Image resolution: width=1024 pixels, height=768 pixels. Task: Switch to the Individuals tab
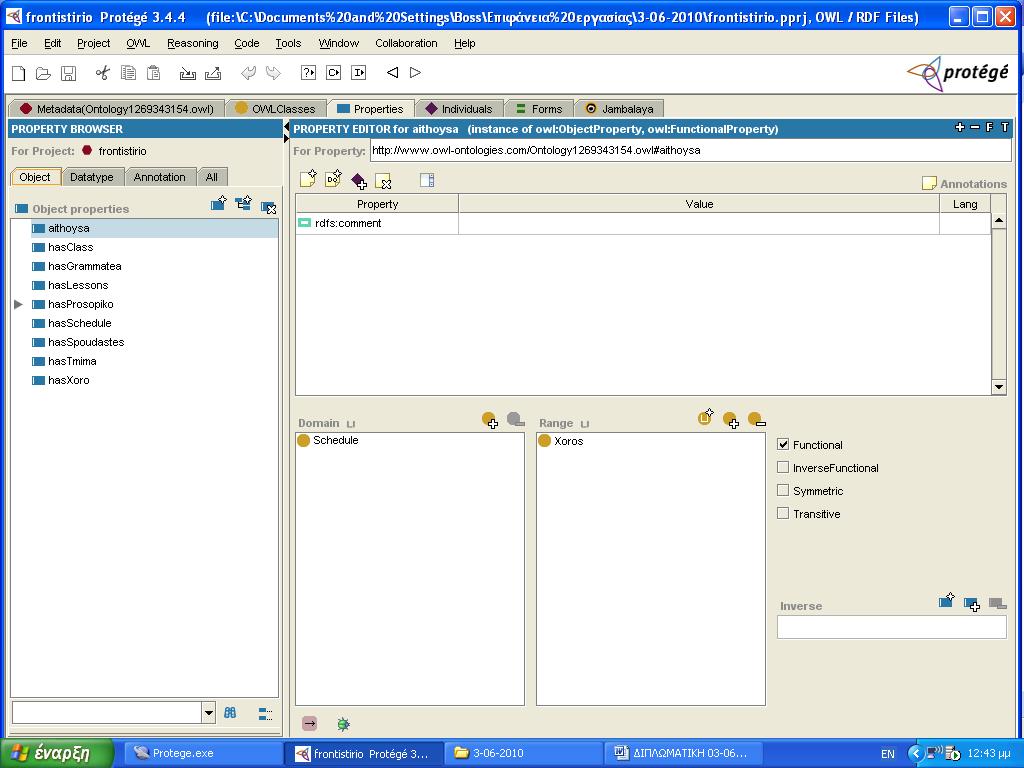pos(459,108)
